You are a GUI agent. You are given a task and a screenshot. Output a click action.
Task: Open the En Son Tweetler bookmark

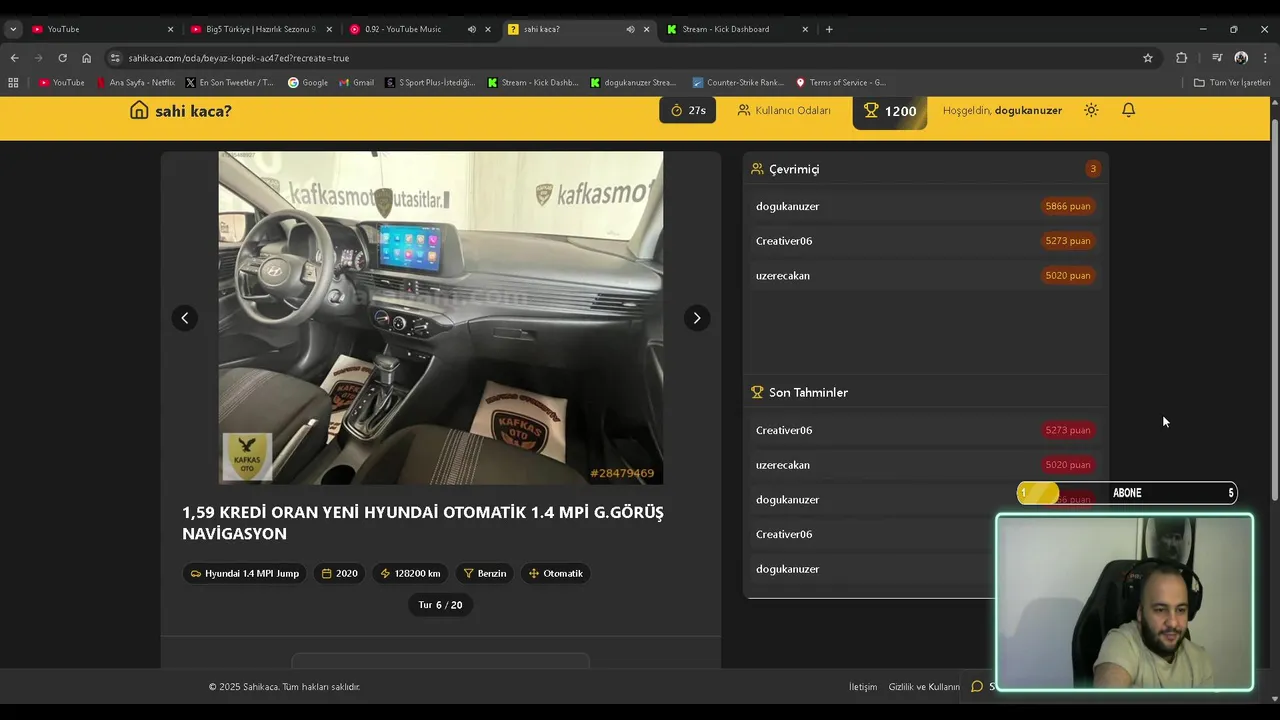230,83
